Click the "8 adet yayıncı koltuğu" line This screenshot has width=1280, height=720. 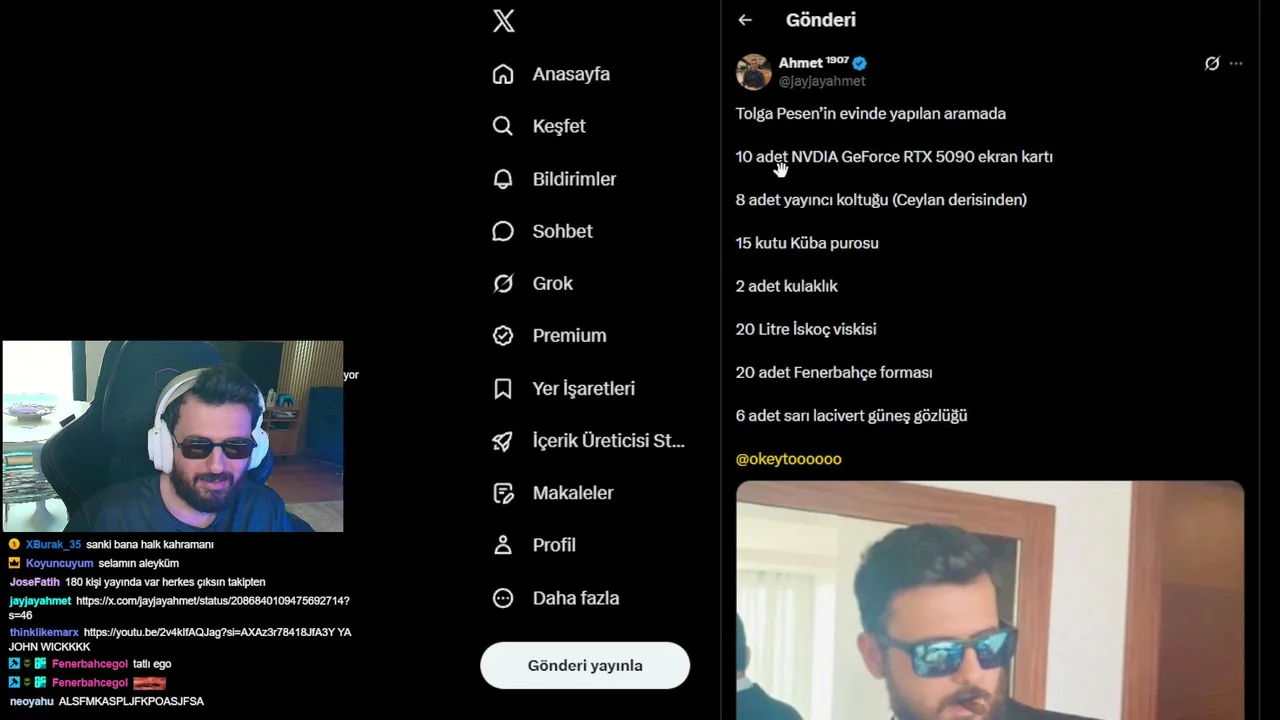[x=881, y=200]
